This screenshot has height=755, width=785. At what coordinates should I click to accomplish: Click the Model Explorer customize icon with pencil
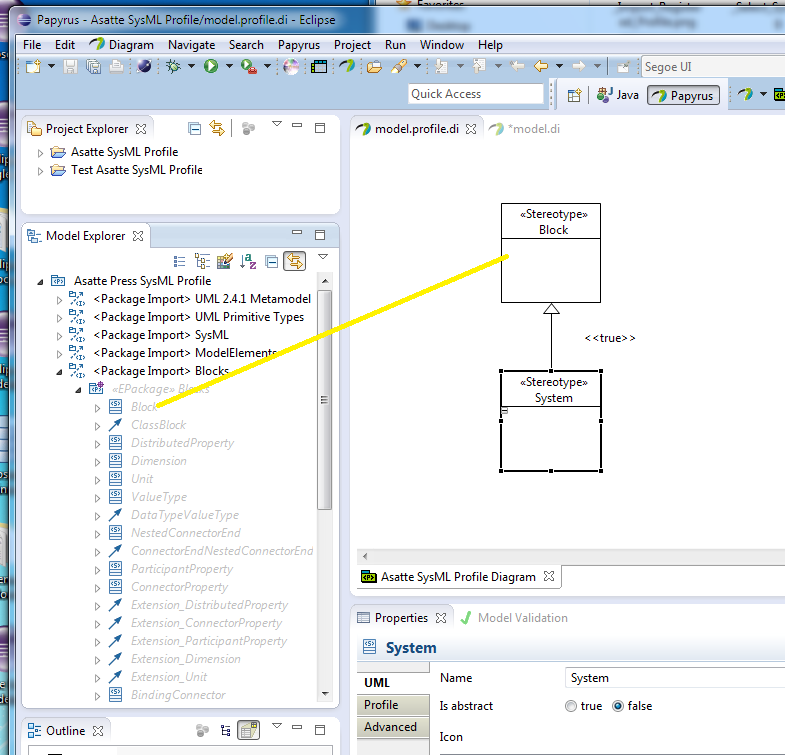(x=225, y=261)
